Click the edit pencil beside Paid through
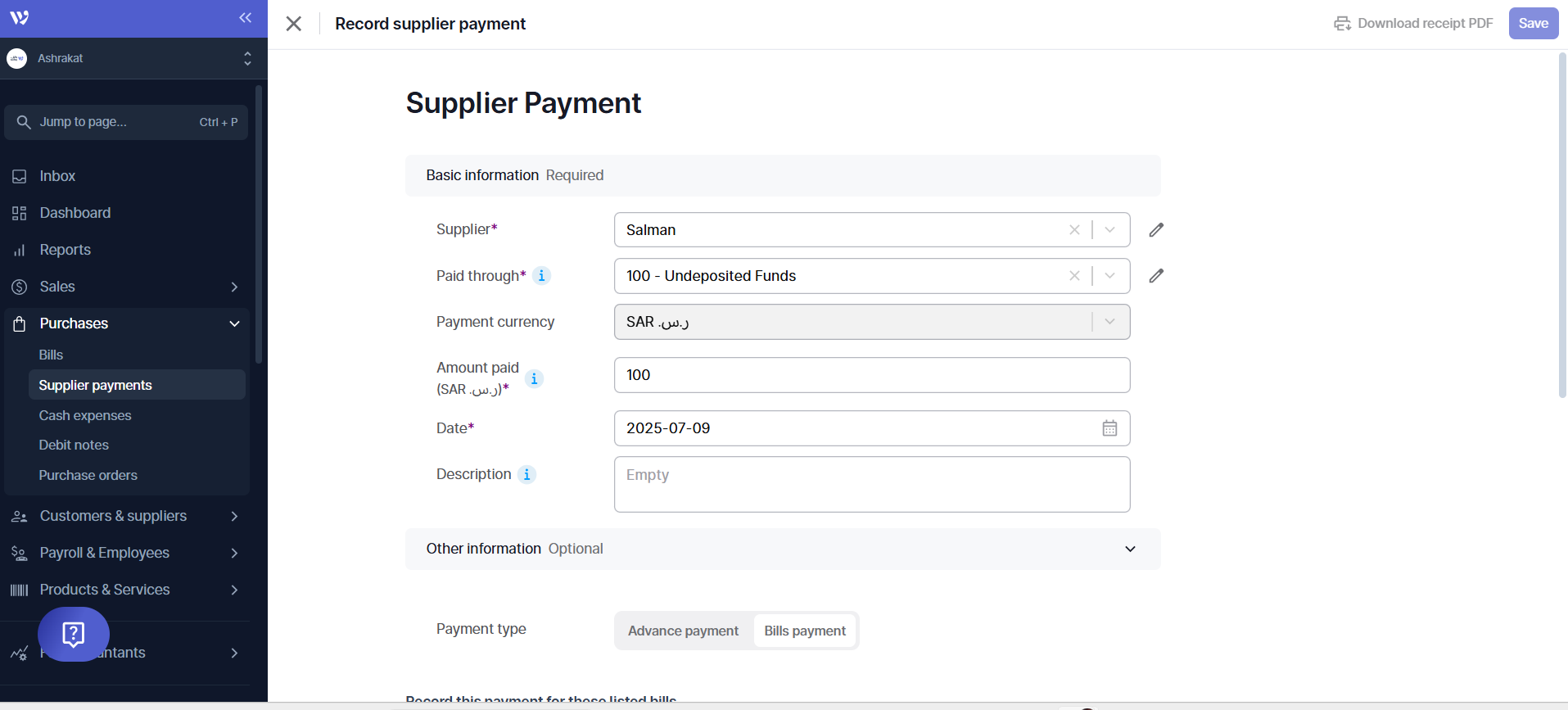This screenshot has height=710, width=1568. point(1155,276)
